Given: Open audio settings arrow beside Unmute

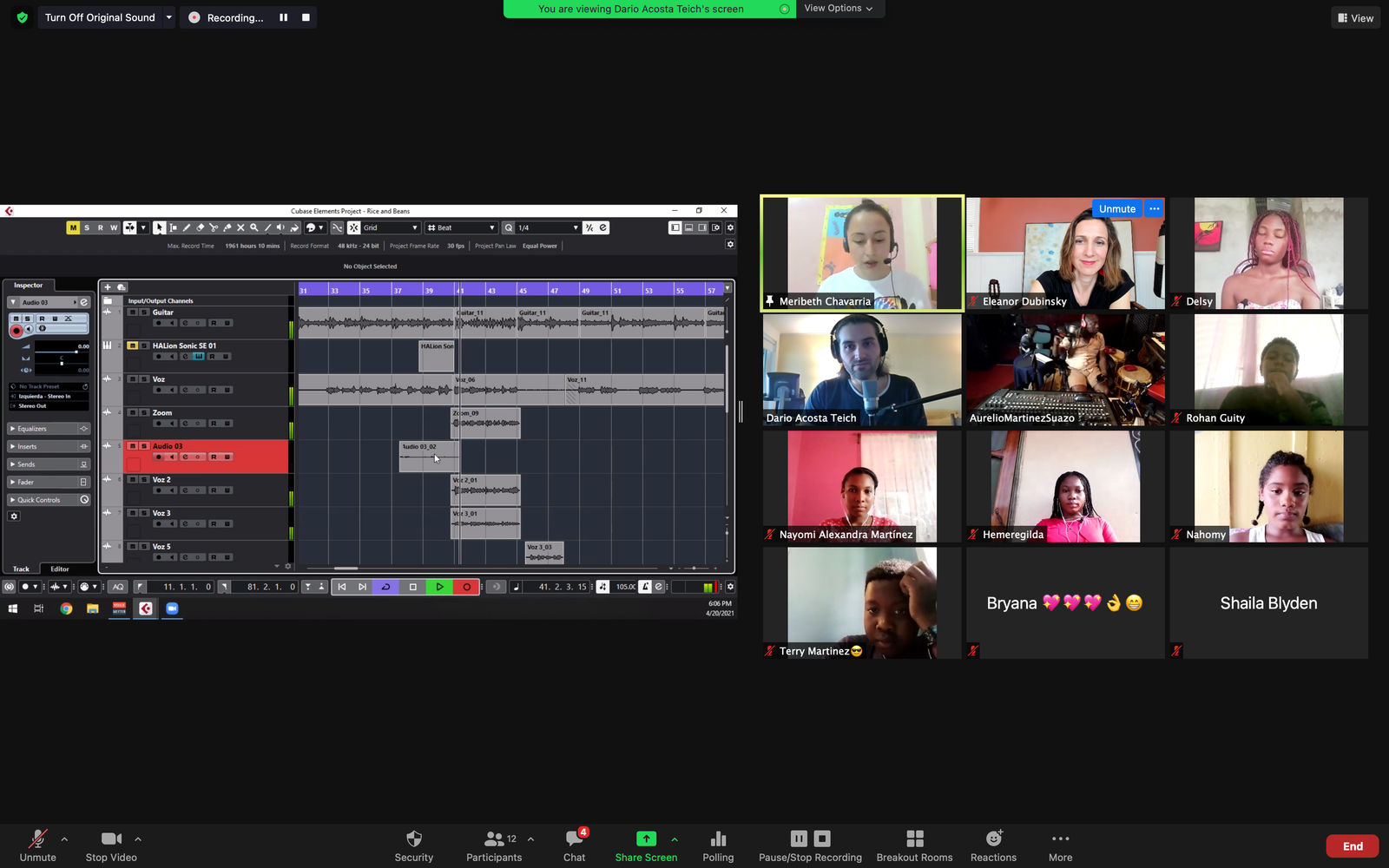Looking at the screenshot, I should pyautogui.click(x=64, y=838).
